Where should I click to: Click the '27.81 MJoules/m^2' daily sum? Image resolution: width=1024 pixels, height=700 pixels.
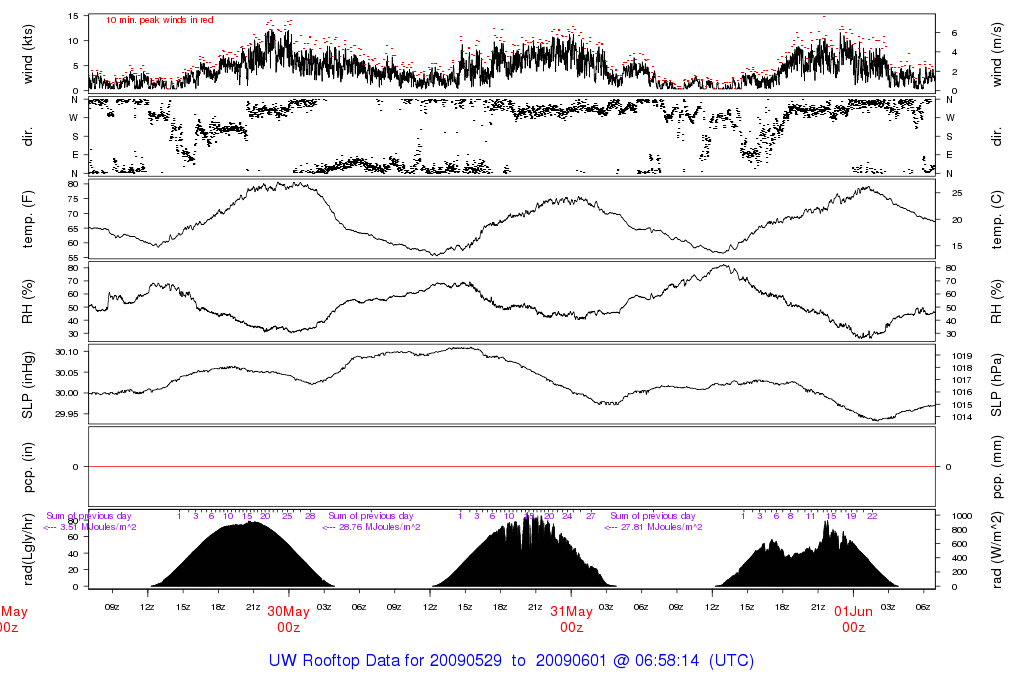point(663,527)
